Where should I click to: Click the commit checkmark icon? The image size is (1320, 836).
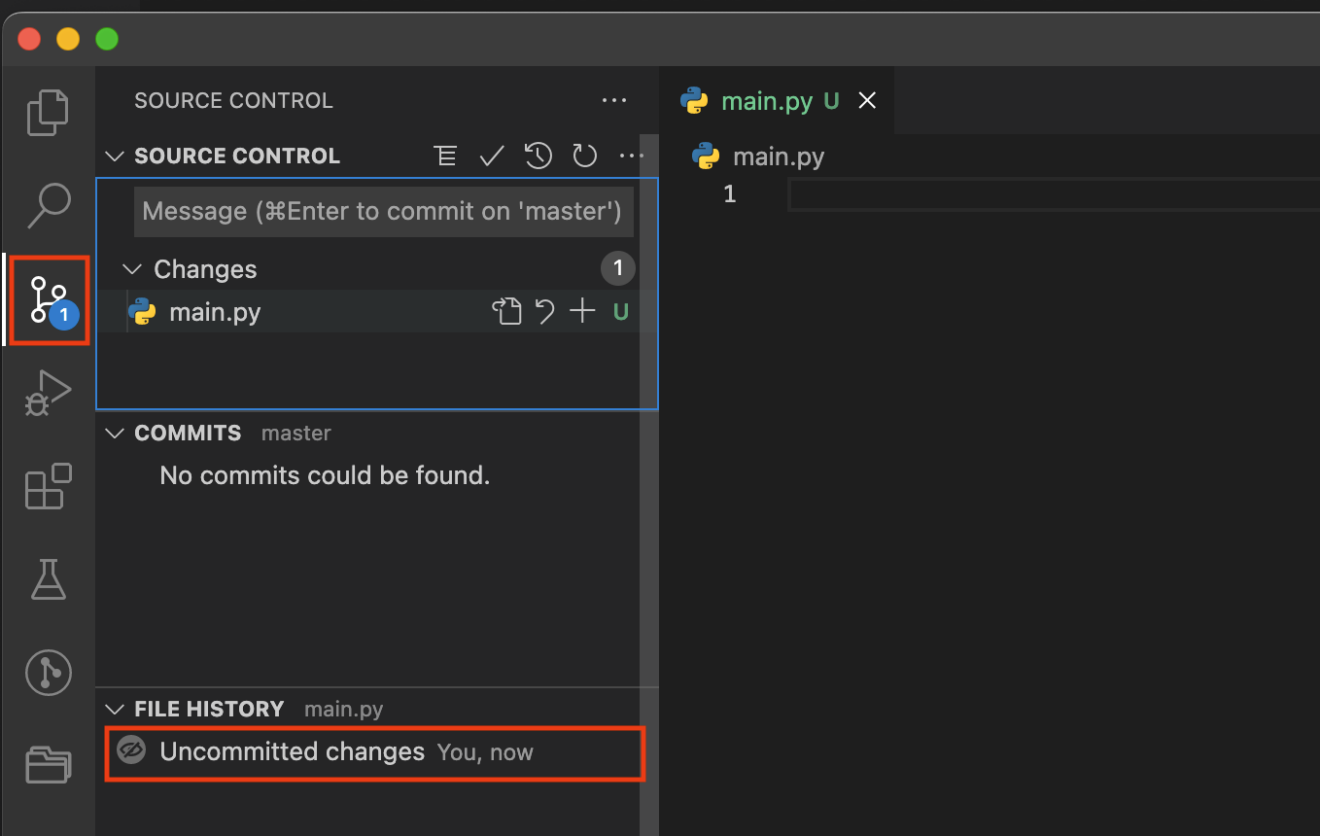491,156
